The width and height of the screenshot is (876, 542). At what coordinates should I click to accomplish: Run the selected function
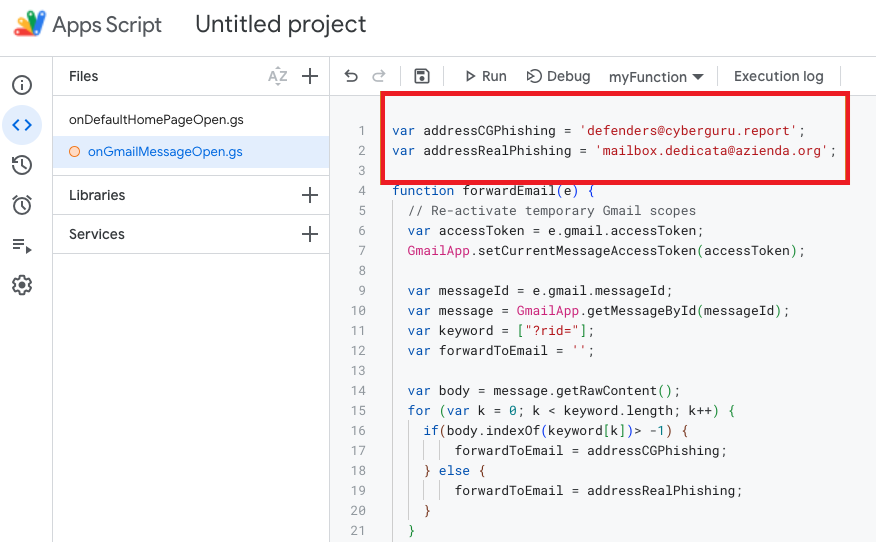click(485, 76)
